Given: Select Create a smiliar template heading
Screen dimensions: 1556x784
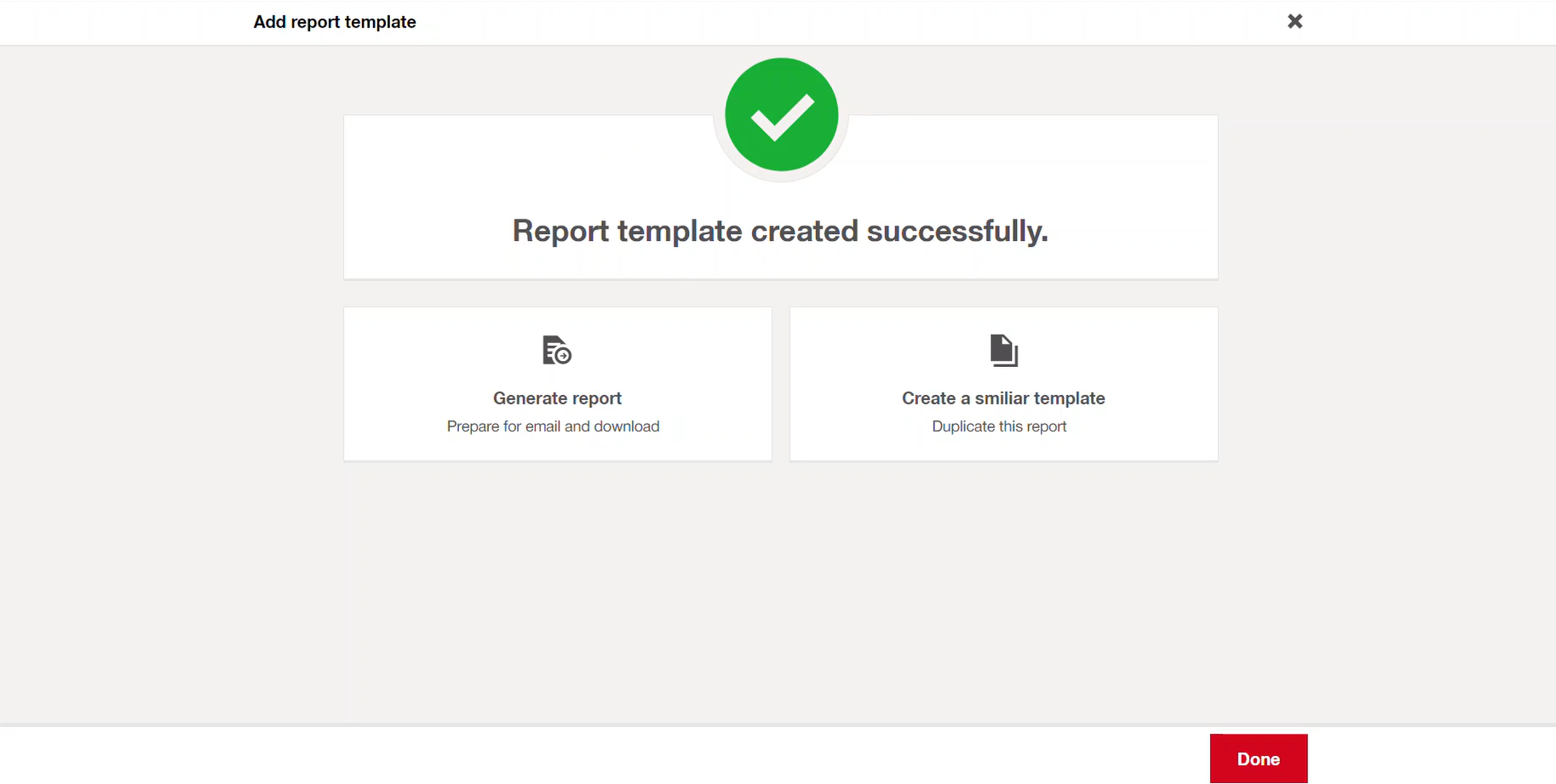Looking at the screenshot, I should [x=1003, y=398].
